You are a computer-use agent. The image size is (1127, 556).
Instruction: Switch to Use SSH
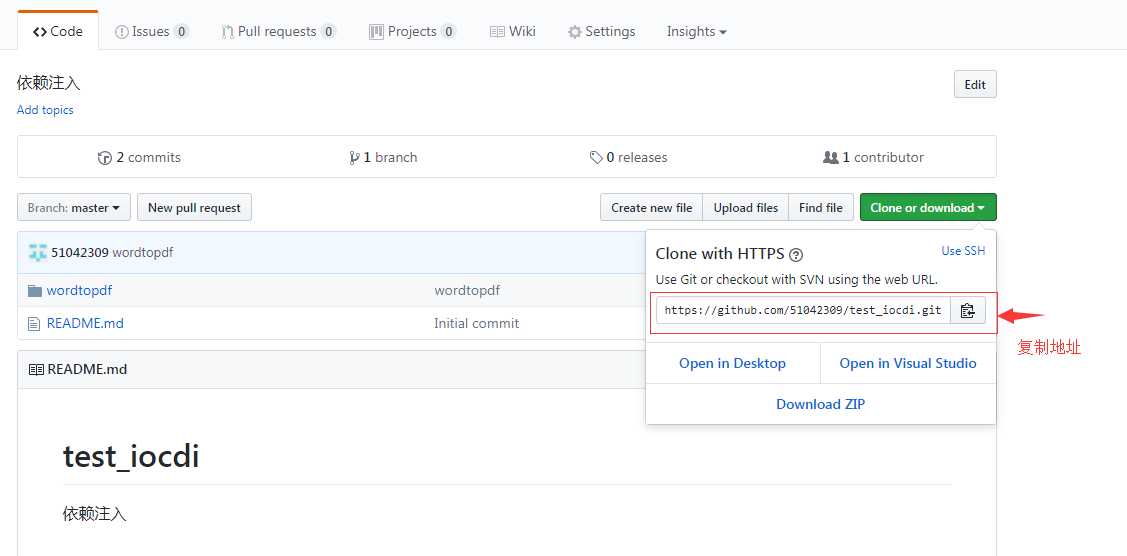(x=963, y=251)
